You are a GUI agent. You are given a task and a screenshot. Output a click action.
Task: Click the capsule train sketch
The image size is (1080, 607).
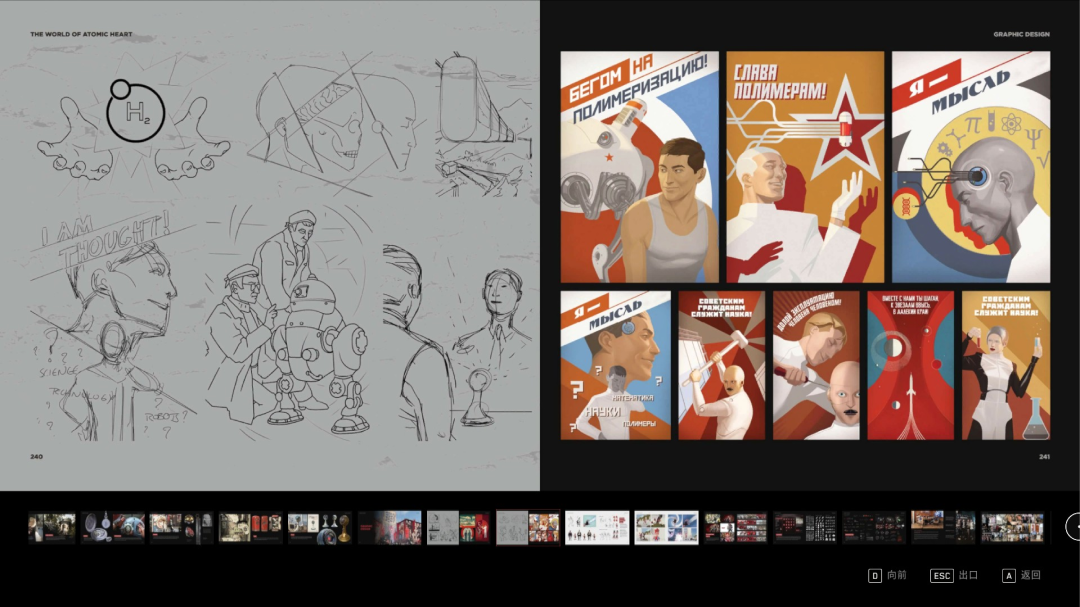coord(482,124)
